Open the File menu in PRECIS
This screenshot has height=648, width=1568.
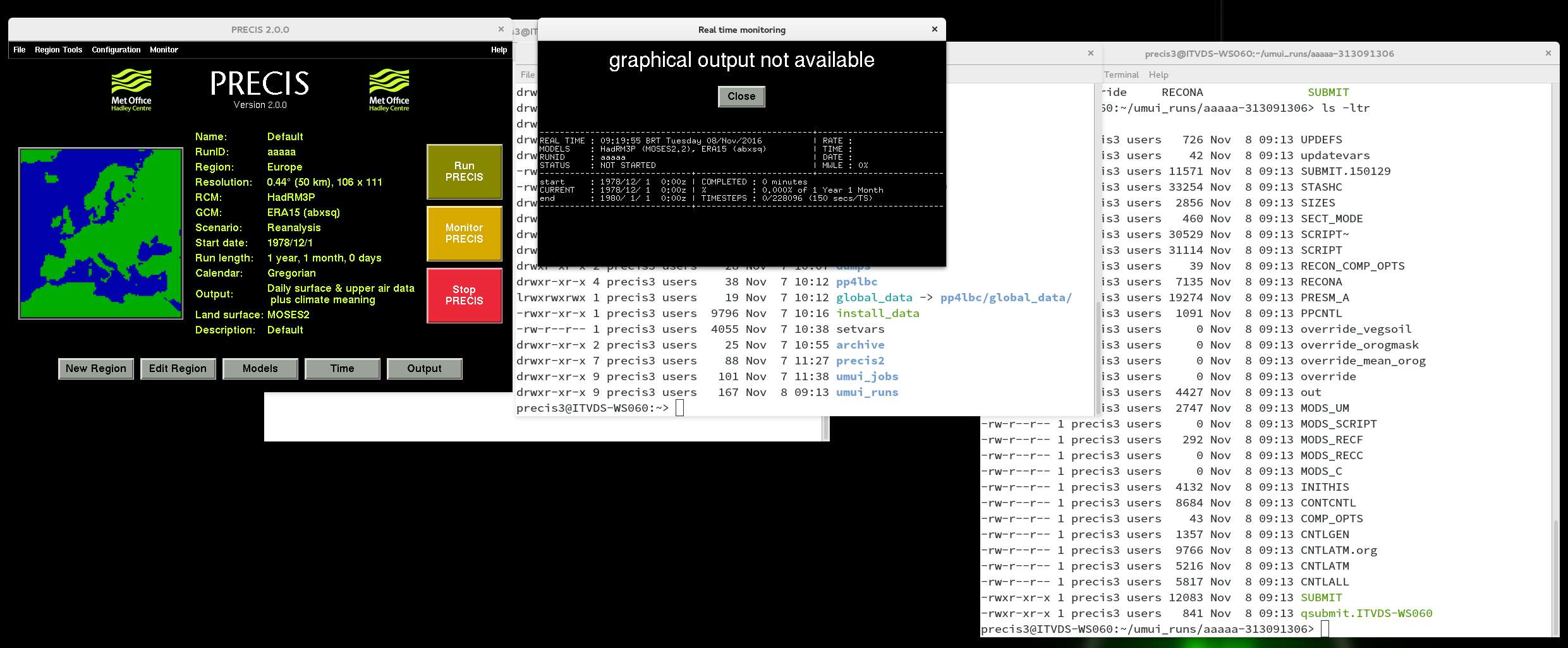(x=20, y=50)
